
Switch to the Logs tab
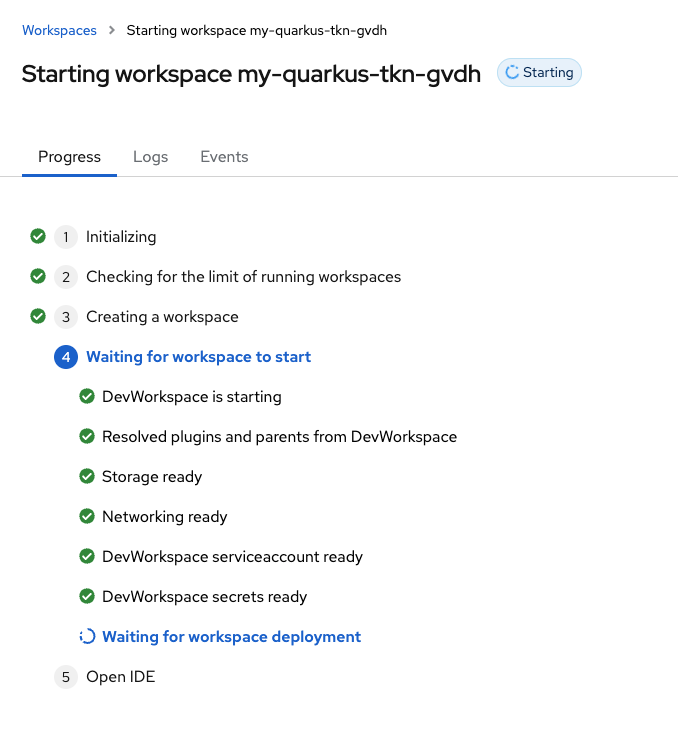pos(150,157)
